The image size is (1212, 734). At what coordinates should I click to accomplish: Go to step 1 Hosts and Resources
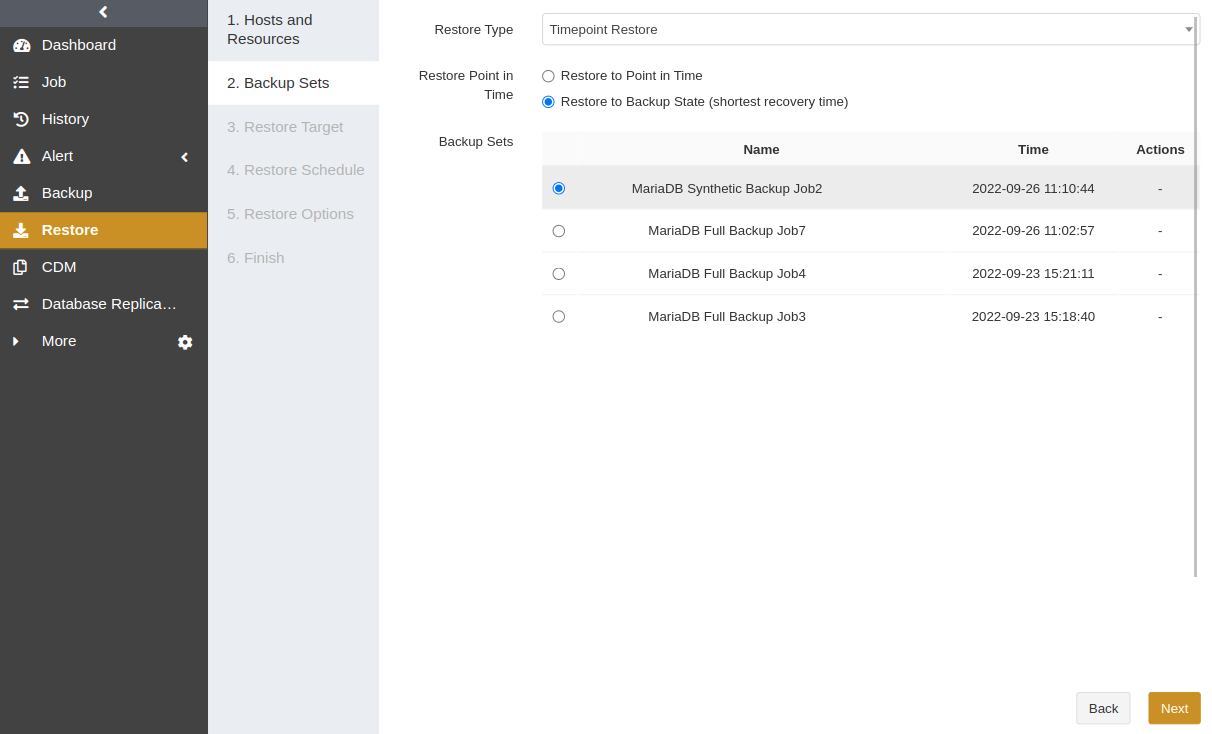click(293, 30)
